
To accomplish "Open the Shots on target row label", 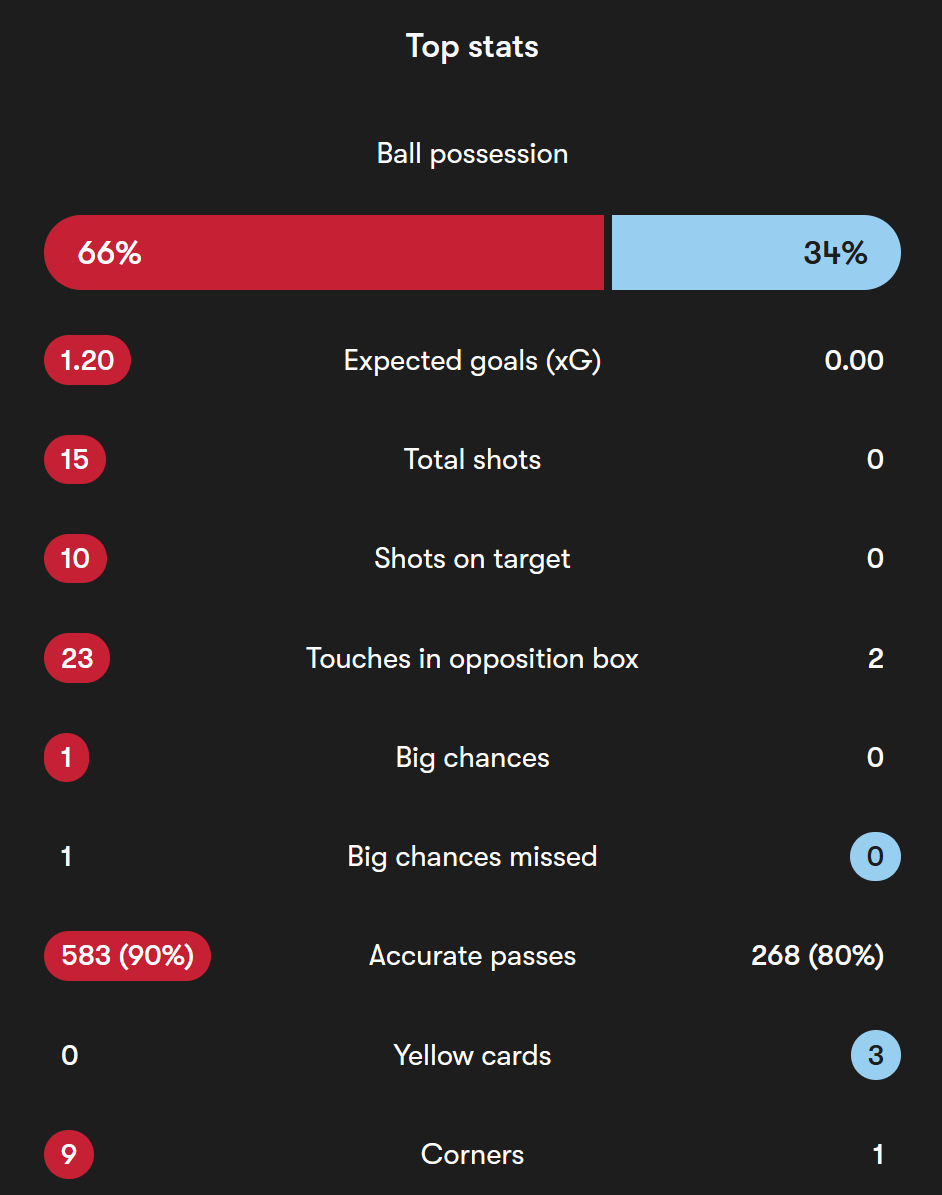I will point(472,559).
